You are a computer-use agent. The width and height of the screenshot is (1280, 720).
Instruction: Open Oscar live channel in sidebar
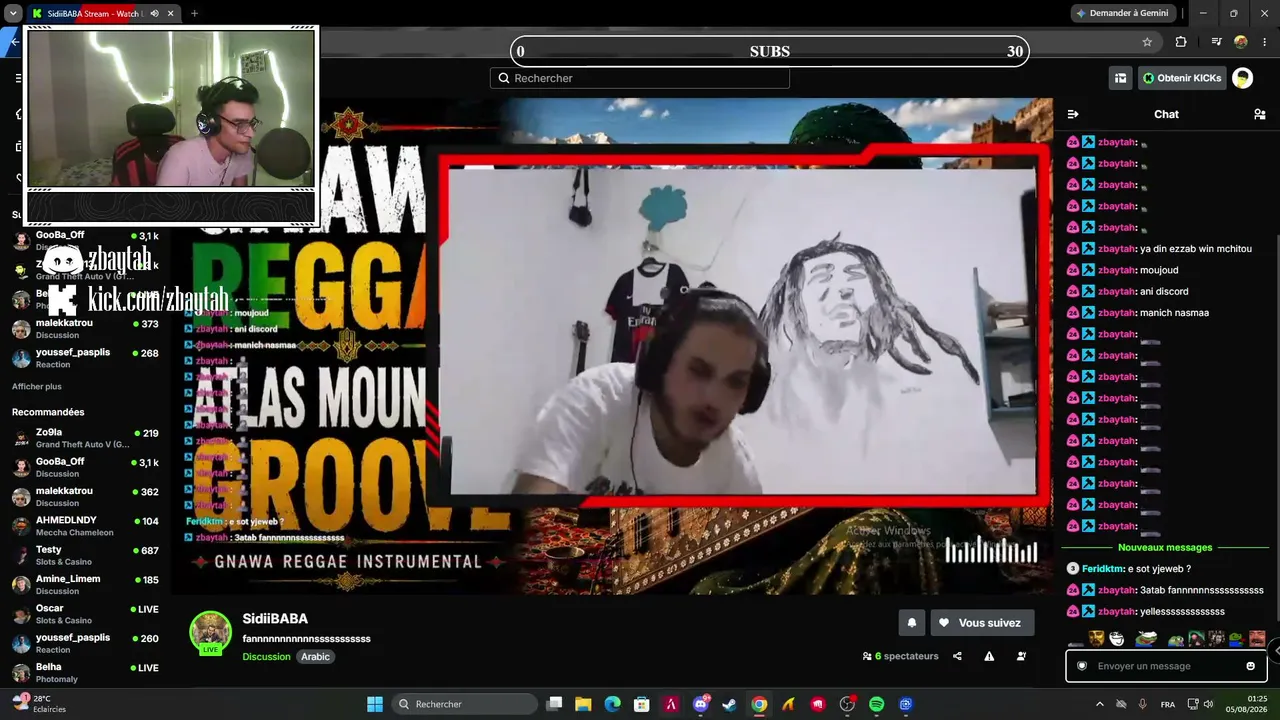pyautogui.click(x=85, y=613)
